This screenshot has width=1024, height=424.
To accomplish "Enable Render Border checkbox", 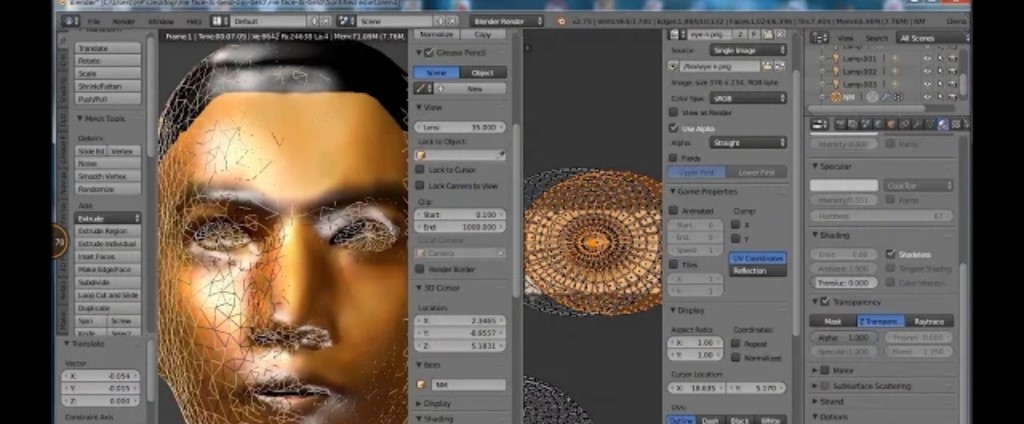I will click(420, 269).
